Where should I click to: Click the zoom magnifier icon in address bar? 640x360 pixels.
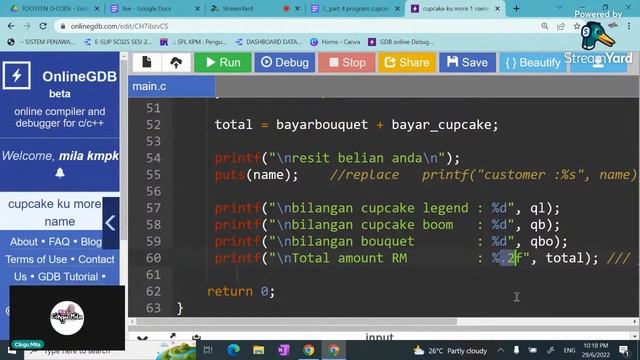coord(545,26)
